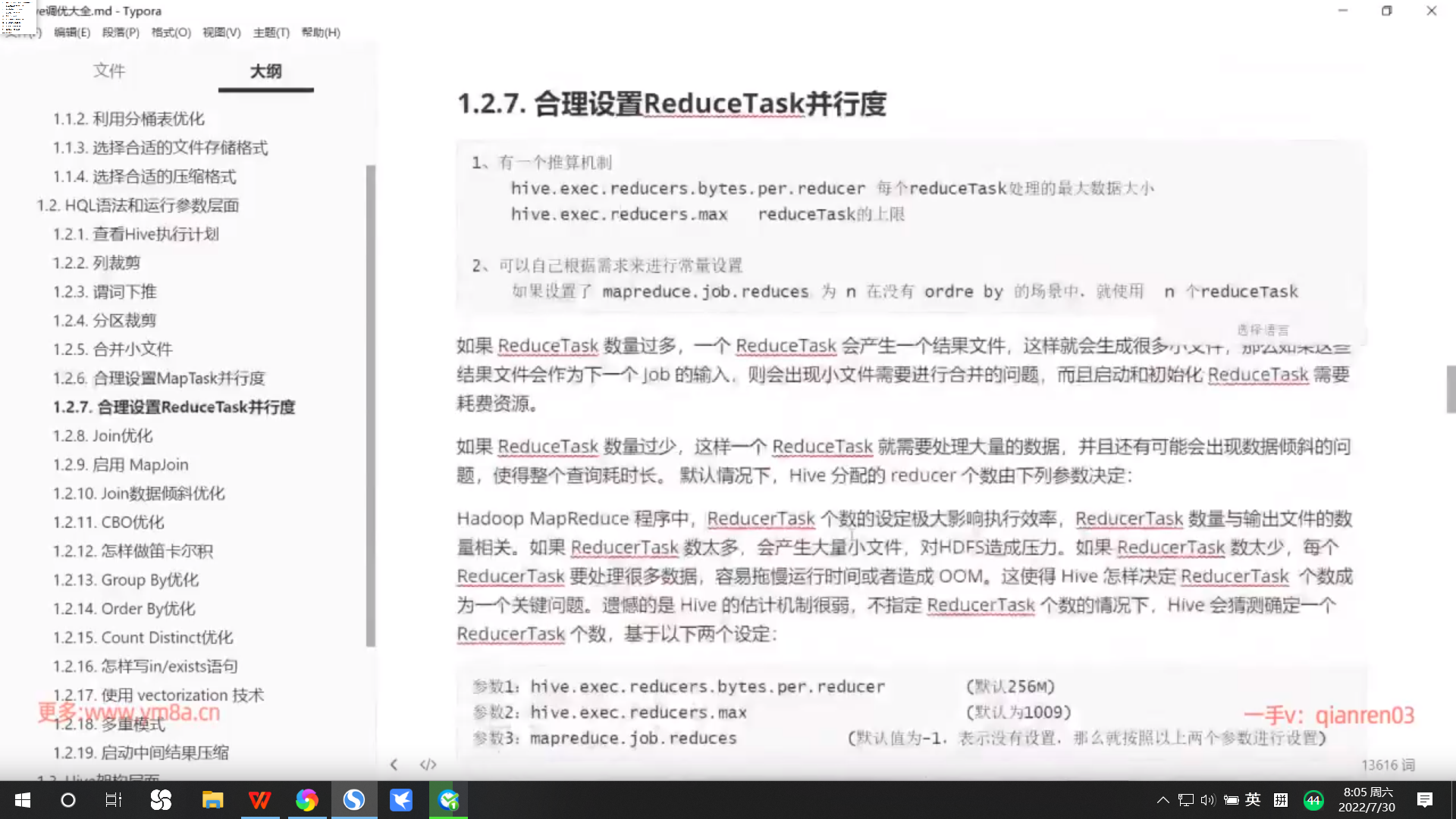Open Chrome browser in taskbar
The width and height of the screenshot is (1456, 819).
[x=306, y=800]
